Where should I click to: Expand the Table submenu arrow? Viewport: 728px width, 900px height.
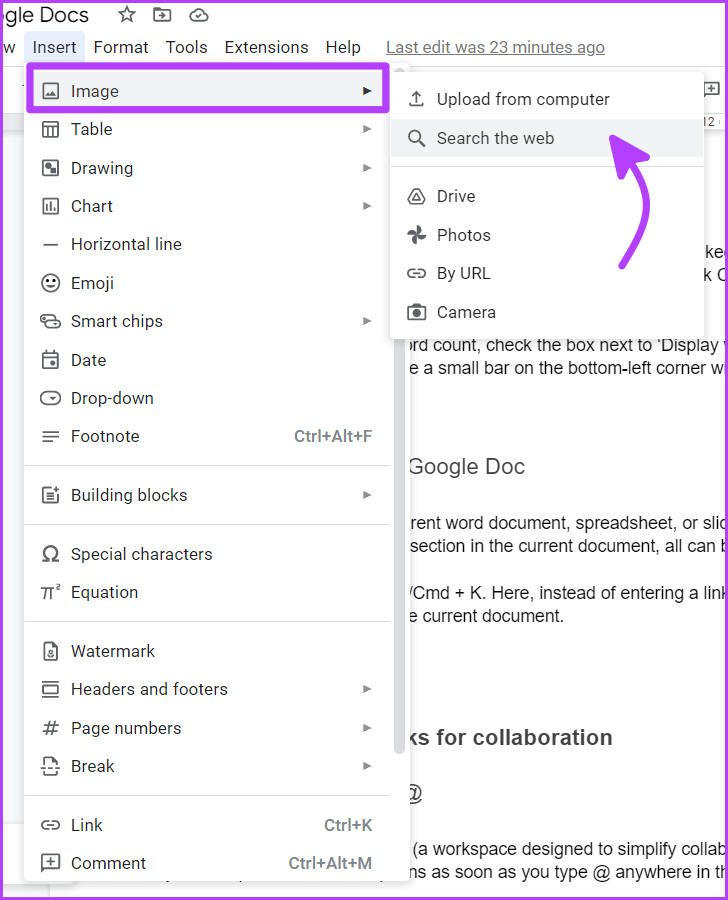pos(367,129)
